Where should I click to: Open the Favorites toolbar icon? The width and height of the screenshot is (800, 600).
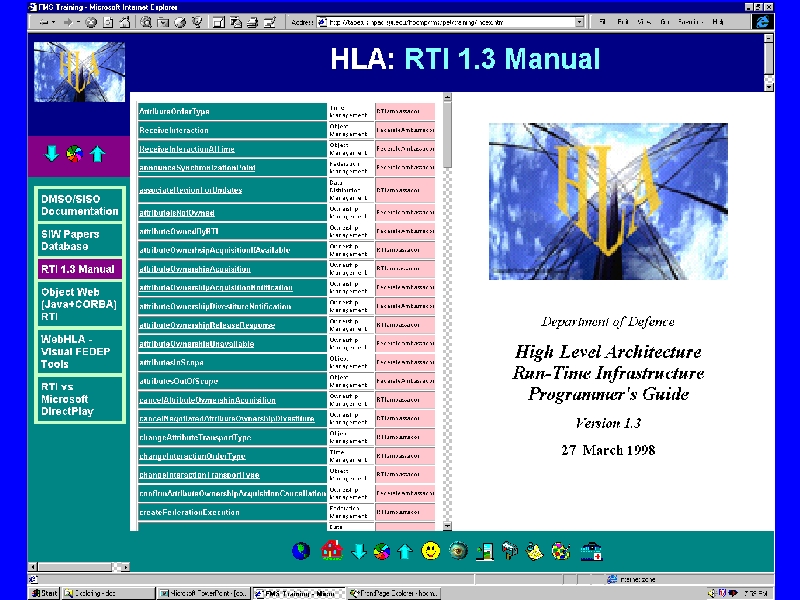click(163, 22)
